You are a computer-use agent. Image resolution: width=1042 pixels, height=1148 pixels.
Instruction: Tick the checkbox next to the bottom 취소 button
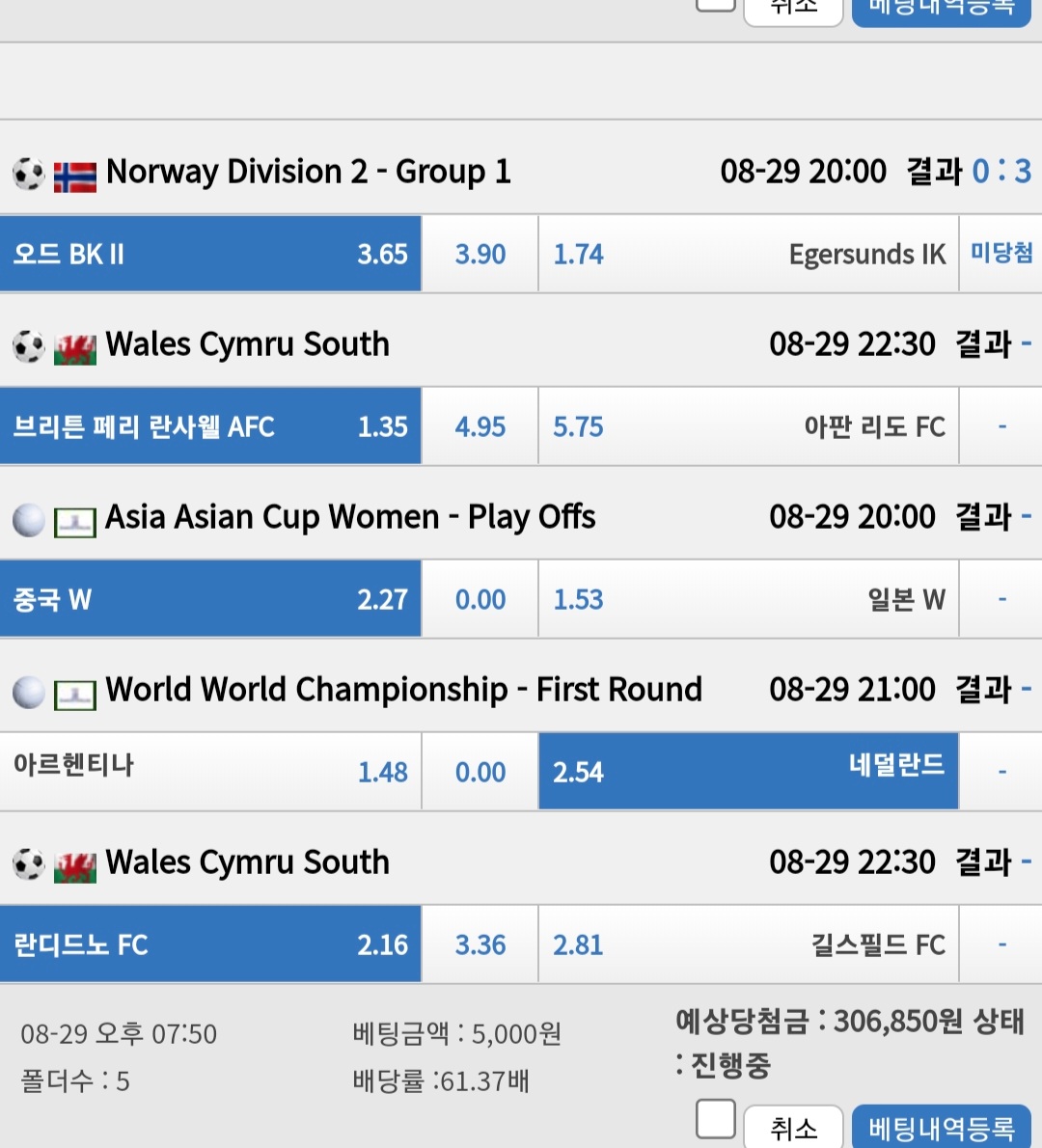716,1119
